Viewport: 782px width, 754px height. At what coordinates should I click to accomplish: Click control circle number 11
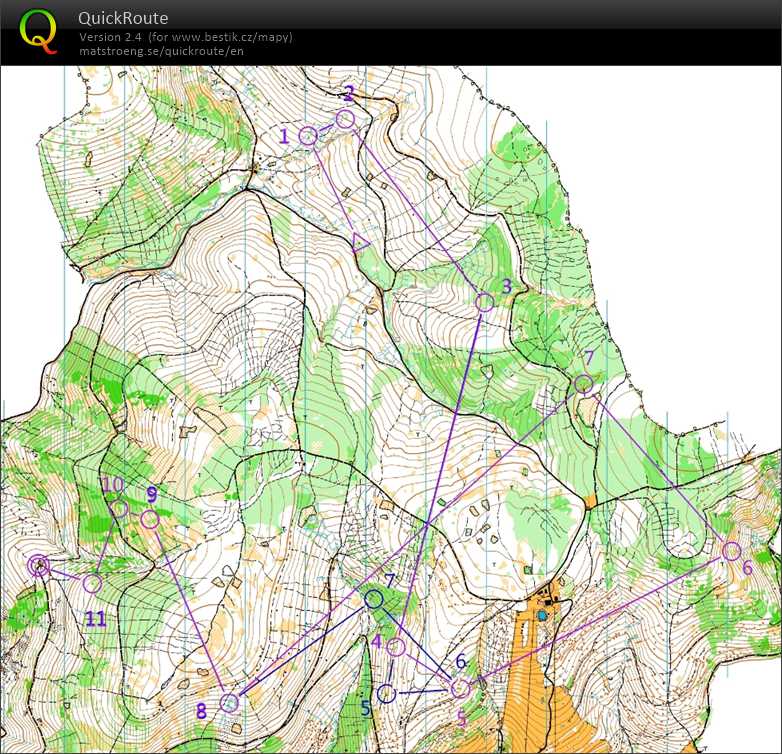(92, 583)
